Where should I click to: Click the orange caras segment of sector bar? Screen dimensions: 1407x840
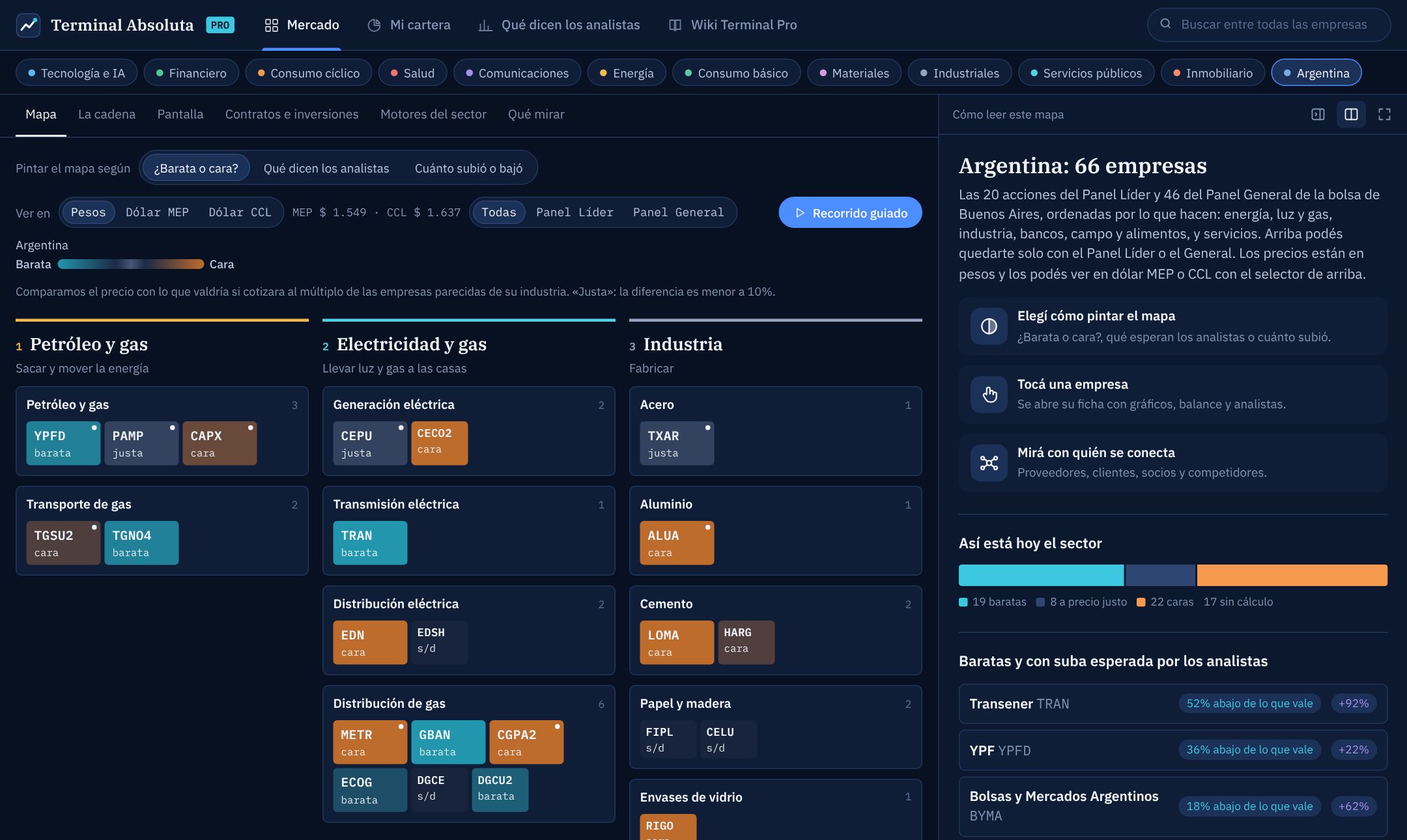coord(1292,575)
